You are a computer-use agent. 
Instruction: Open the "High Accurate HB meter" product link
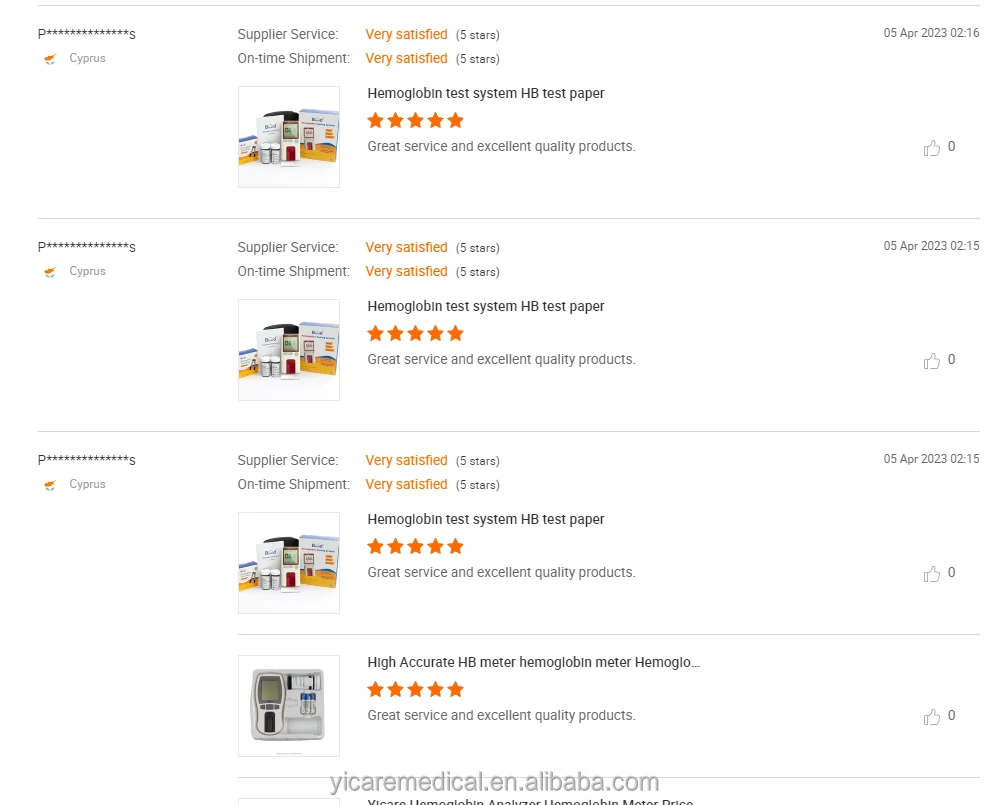533,662
